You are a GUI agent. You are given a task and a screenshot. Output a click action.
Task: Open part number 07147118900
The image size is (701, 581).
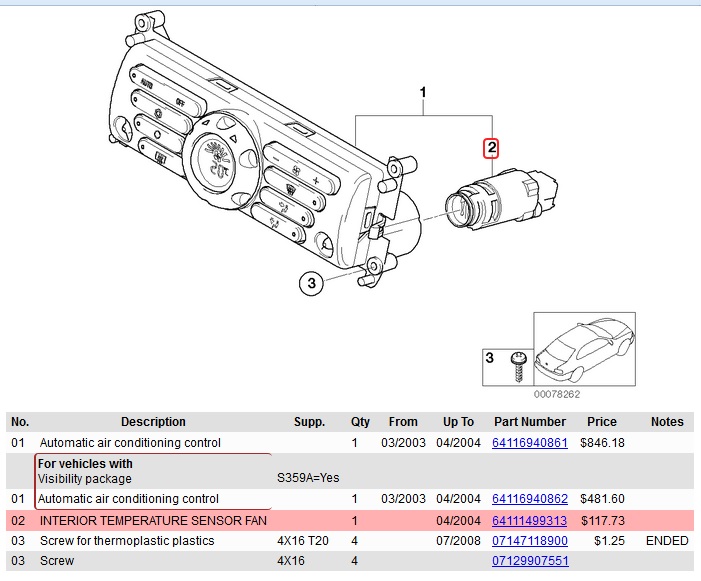530,541
